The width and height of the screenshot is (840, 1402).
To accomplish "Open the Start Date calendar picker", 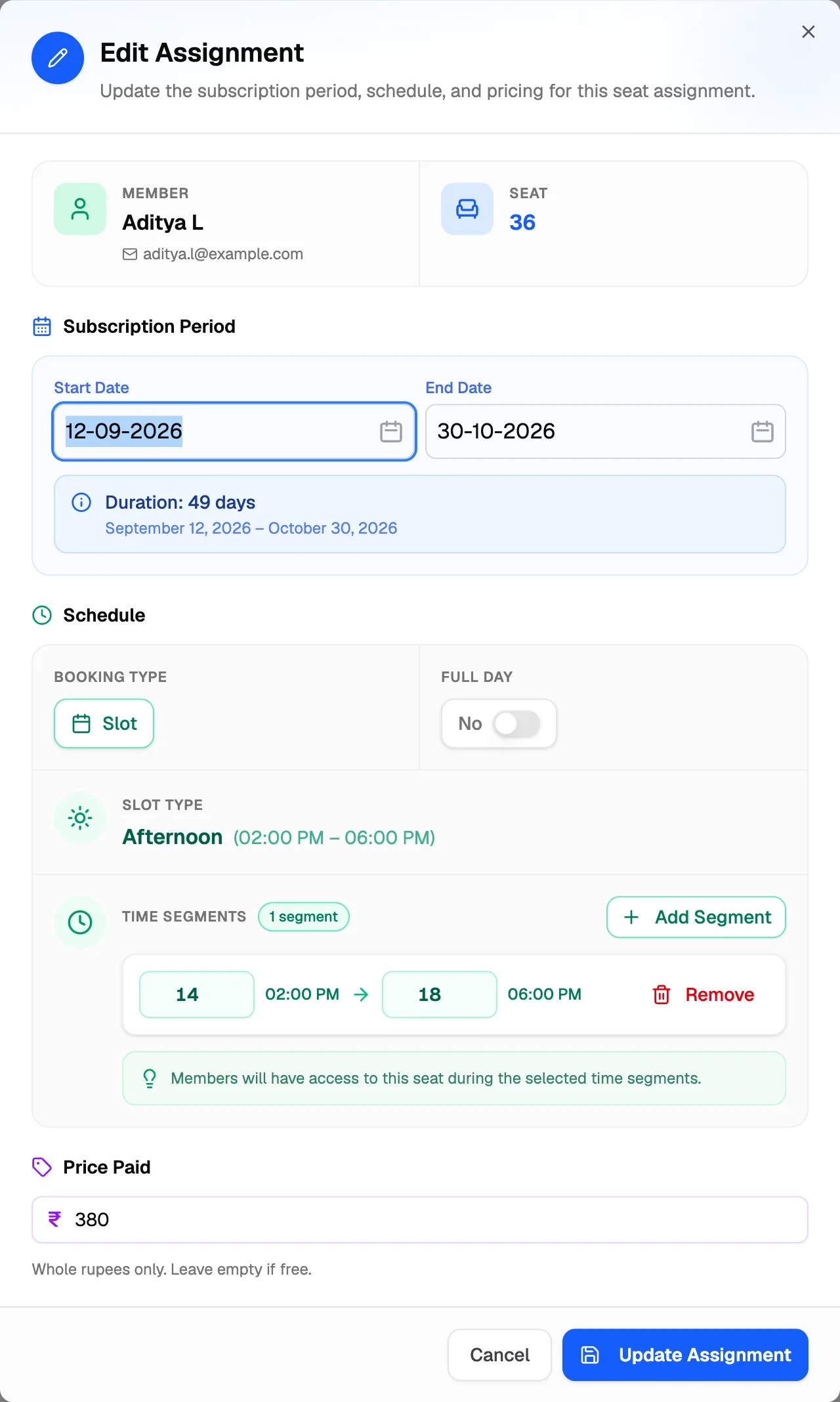I will pos(391,431).
